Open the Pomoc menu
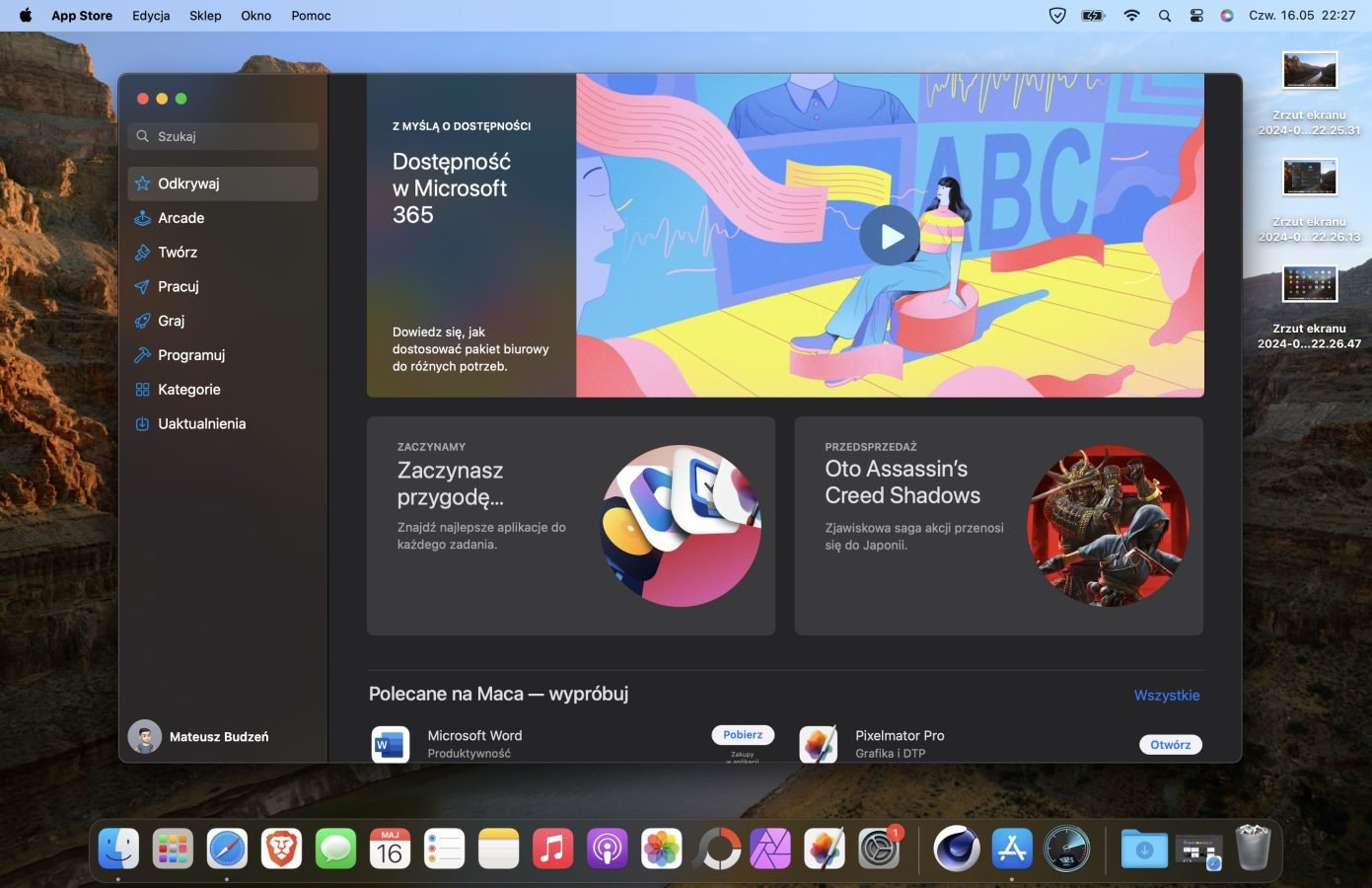Viewport: 1372px width, 888px height. [311, 16]
